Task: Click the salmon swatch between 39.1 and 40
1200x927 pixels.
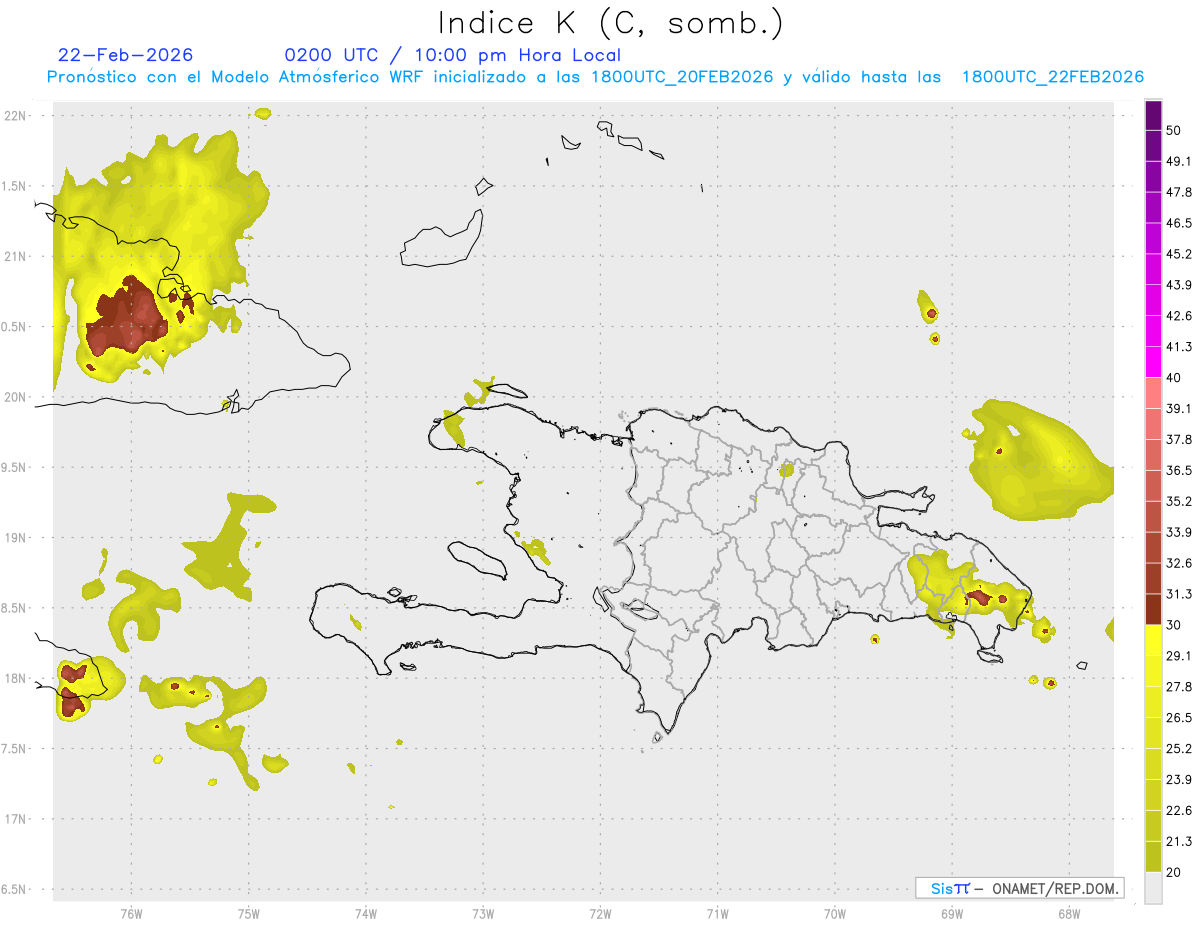Action: click(x=1153, y=393)
